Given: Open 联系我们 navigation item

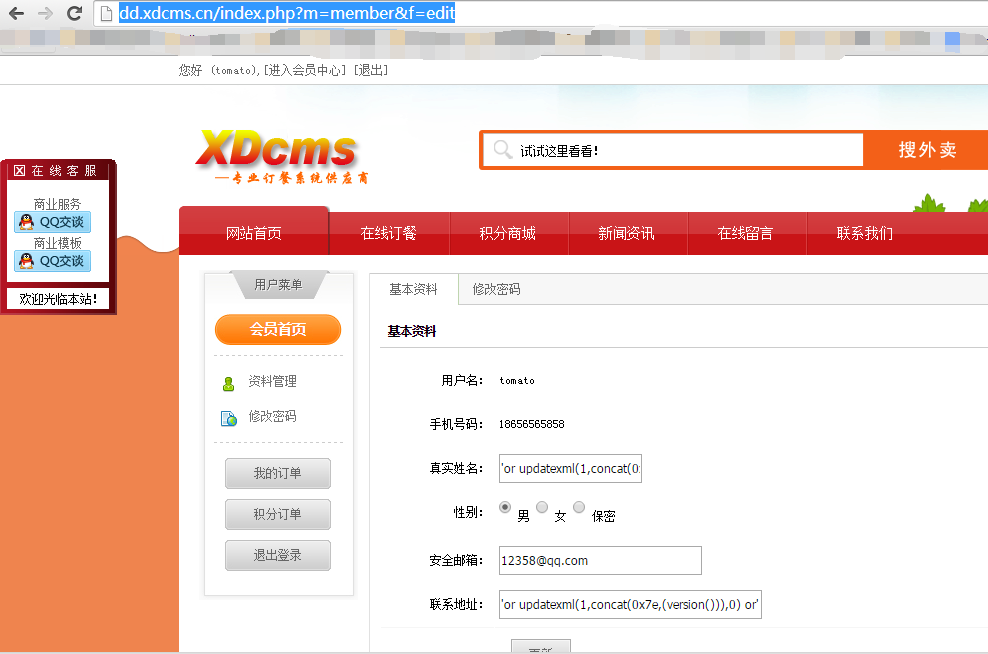Looking at the screenshot, I should pyautogui.click(x=864, y=233).
